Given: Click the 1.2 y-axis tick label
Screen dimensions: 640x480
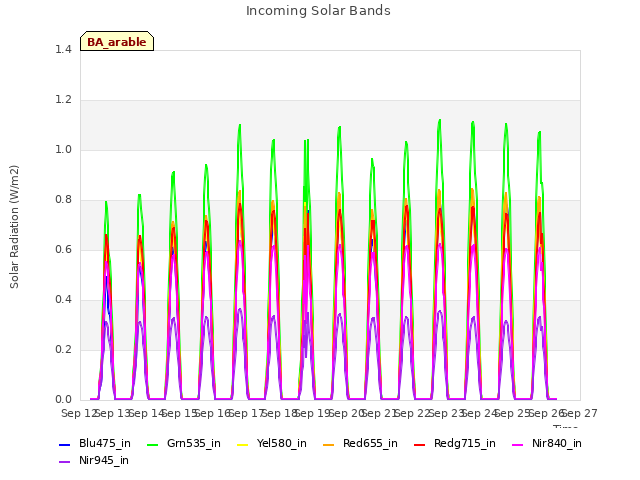Looking at the screenshot, I should coord(63,100).
